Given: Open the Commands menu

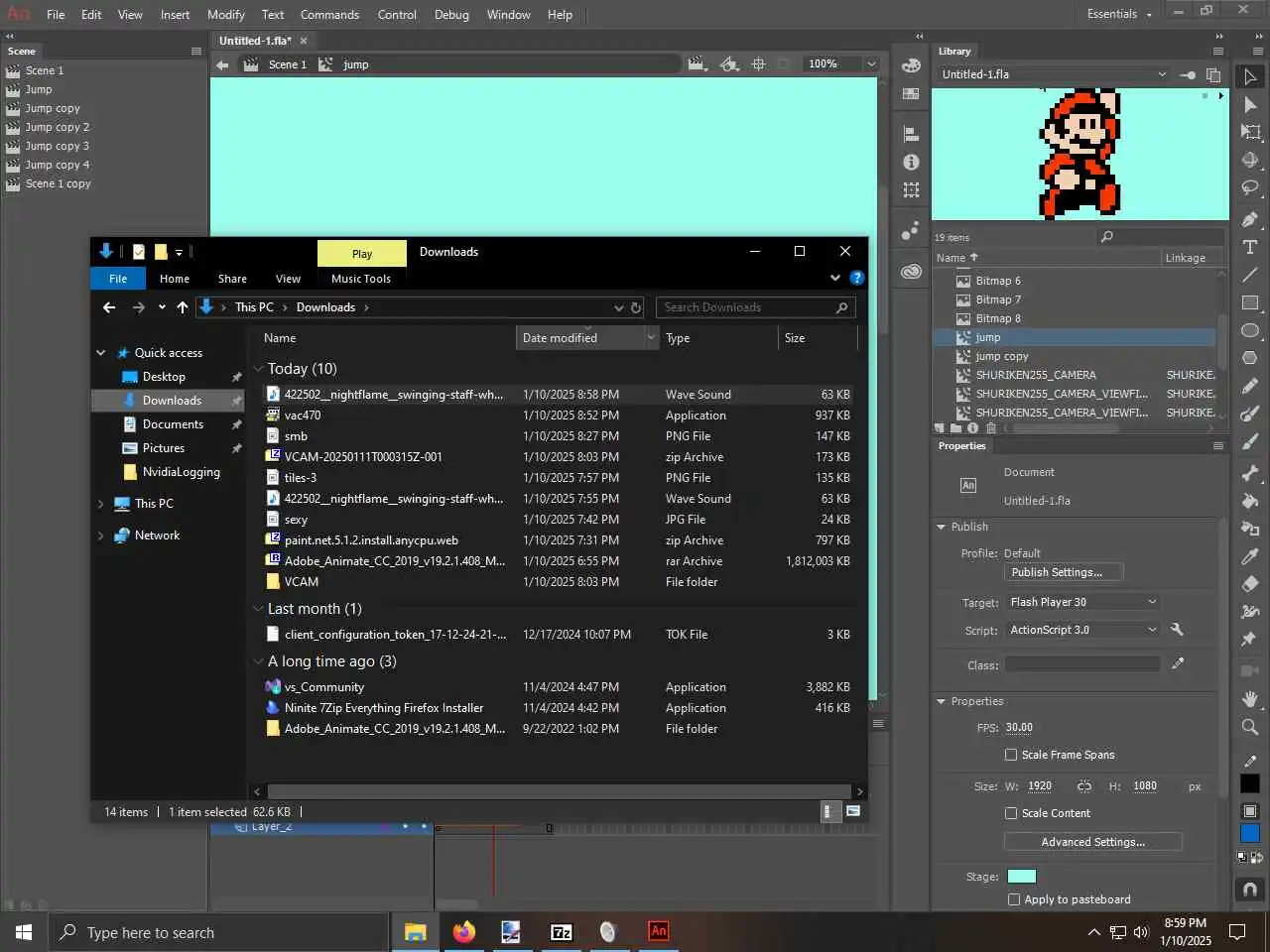Looking at the screenshot, I should [329, 15].
